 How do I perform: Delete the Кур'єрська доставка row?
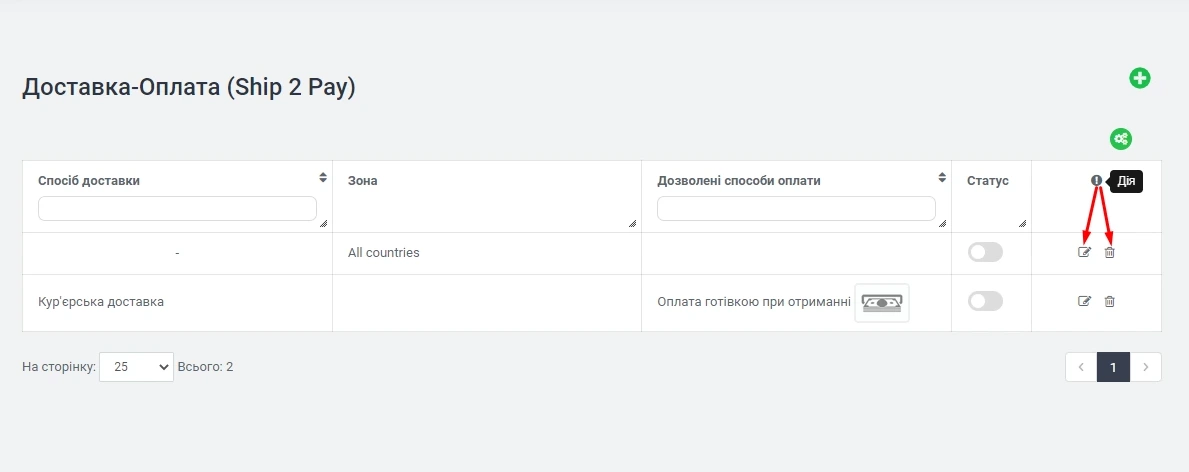pyautogui.click(x=1109, y=301)
